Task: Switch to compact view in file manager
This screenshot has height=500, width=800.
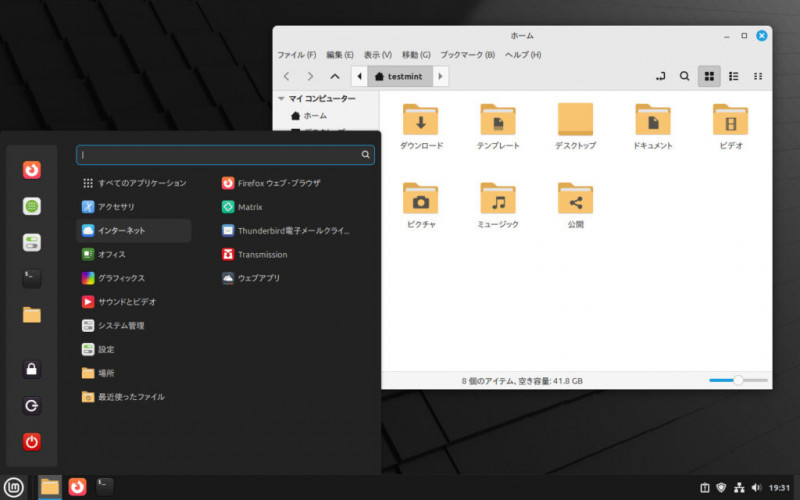Action: (758, 76)
